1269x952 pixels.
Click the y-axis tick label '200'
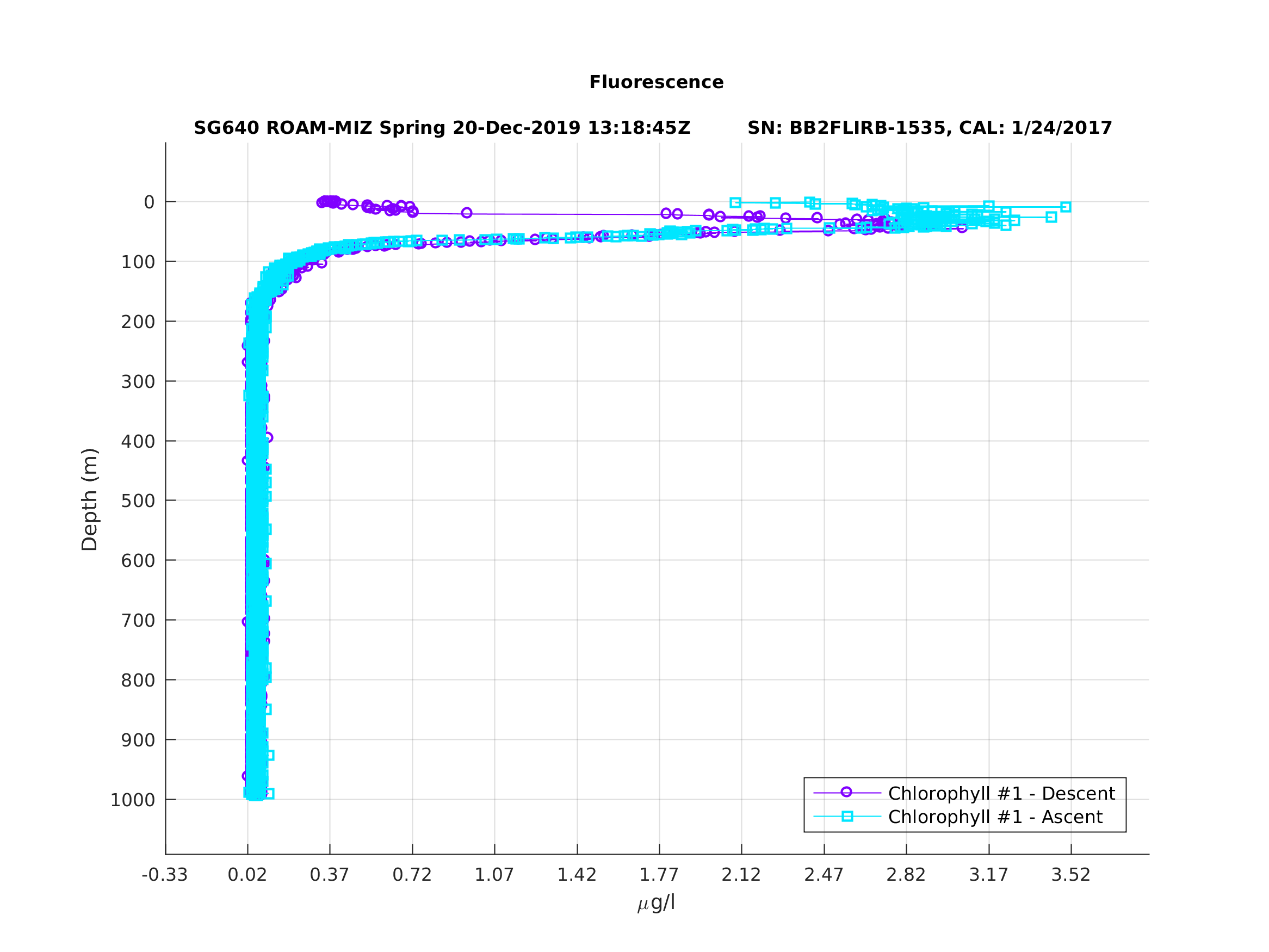(x=138, y=322)
